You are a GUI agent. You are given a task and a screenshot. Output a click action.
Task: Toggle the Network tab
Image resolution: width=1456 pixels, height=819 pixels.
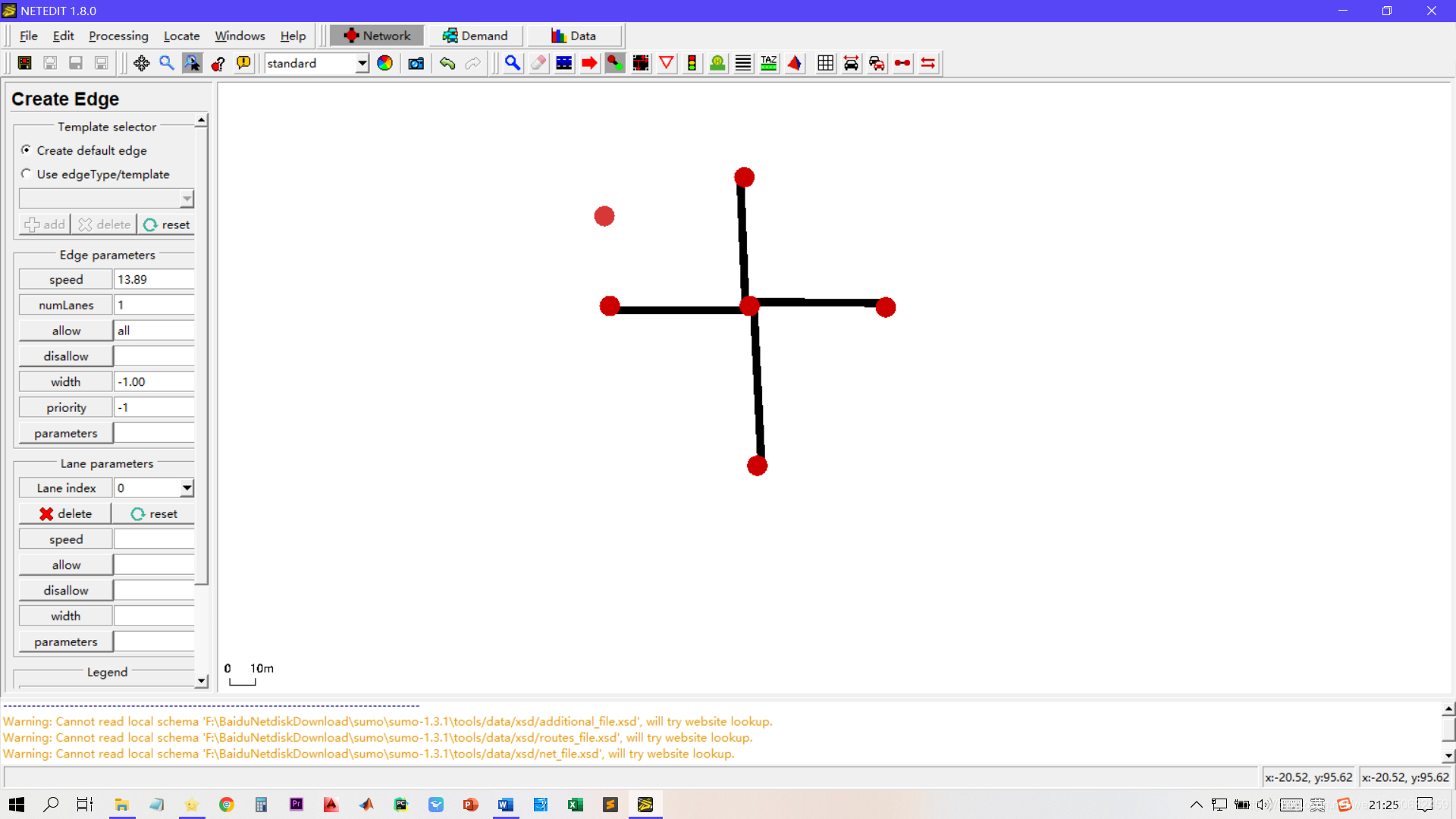point(377,36)
